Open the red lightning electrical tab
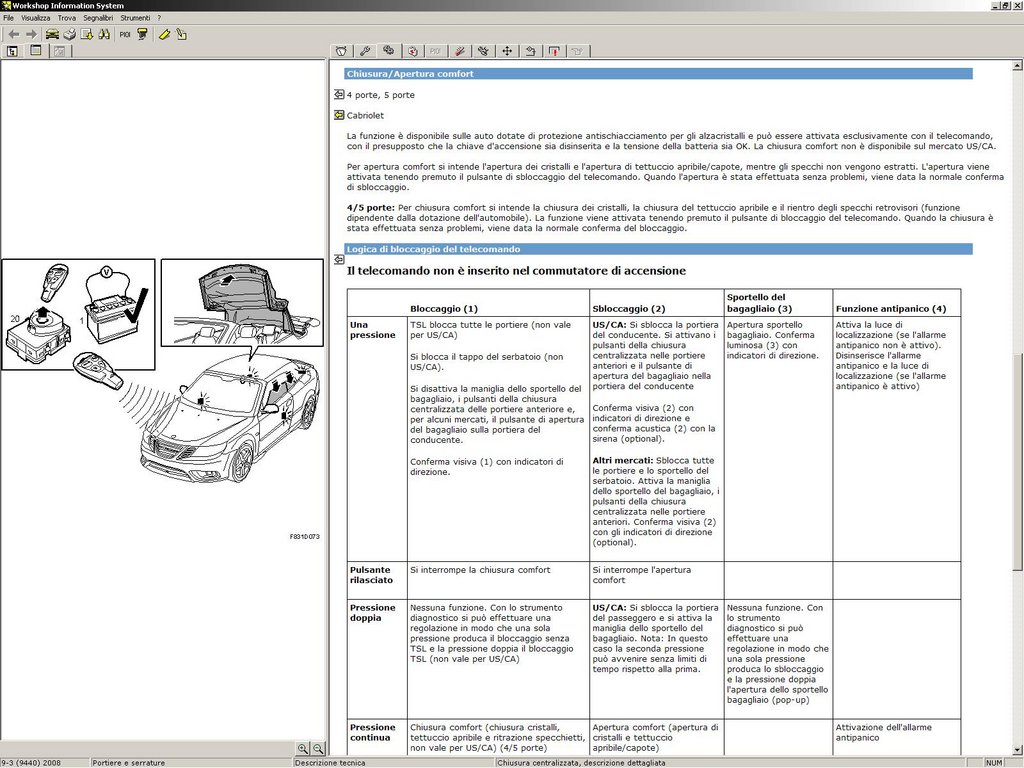 click(412, 51)
